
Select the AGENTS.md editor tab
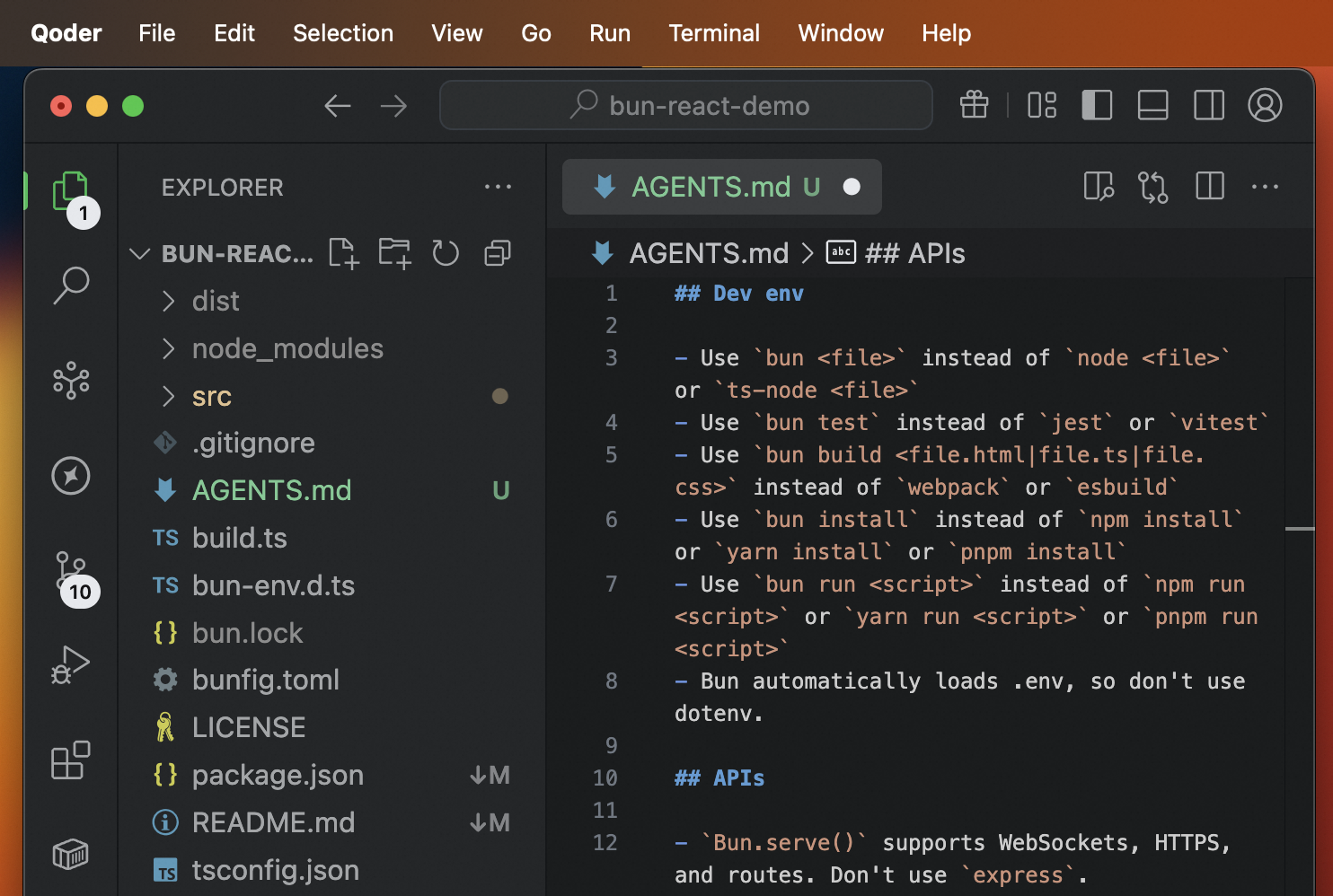point(710,187)
